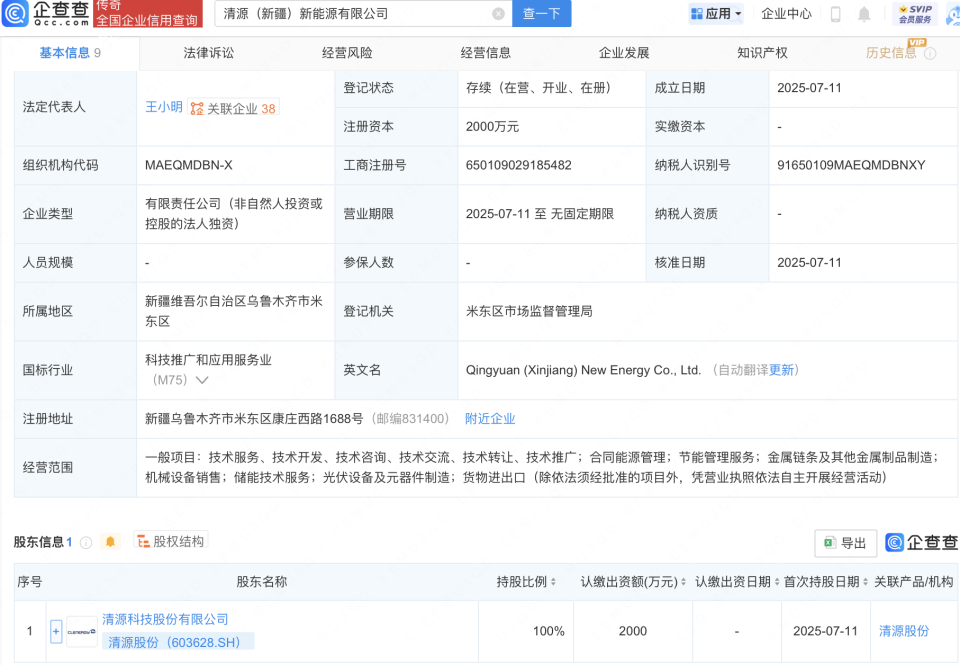
Task: Clear the search box with the X icon
Action: pyautogui.click(x=498, y=13)
